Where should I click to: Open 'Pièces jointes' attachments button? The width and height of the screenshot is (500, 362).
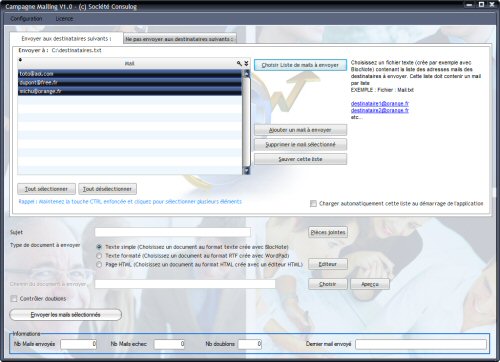[x=328, y=232]
